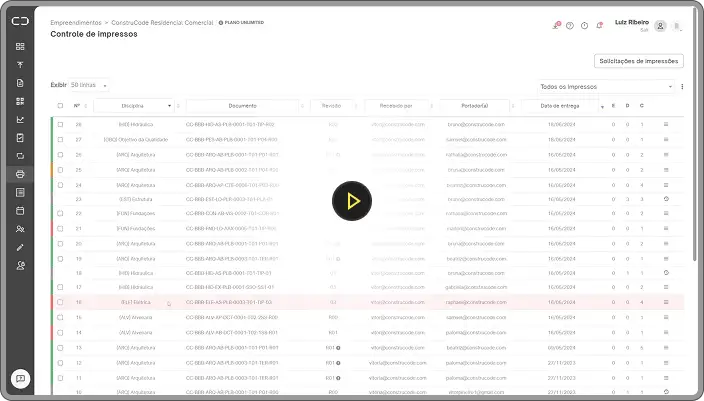Open the print control icon in sidebar
The width and height of the screenshot is (704, 401).
(20, 174)
